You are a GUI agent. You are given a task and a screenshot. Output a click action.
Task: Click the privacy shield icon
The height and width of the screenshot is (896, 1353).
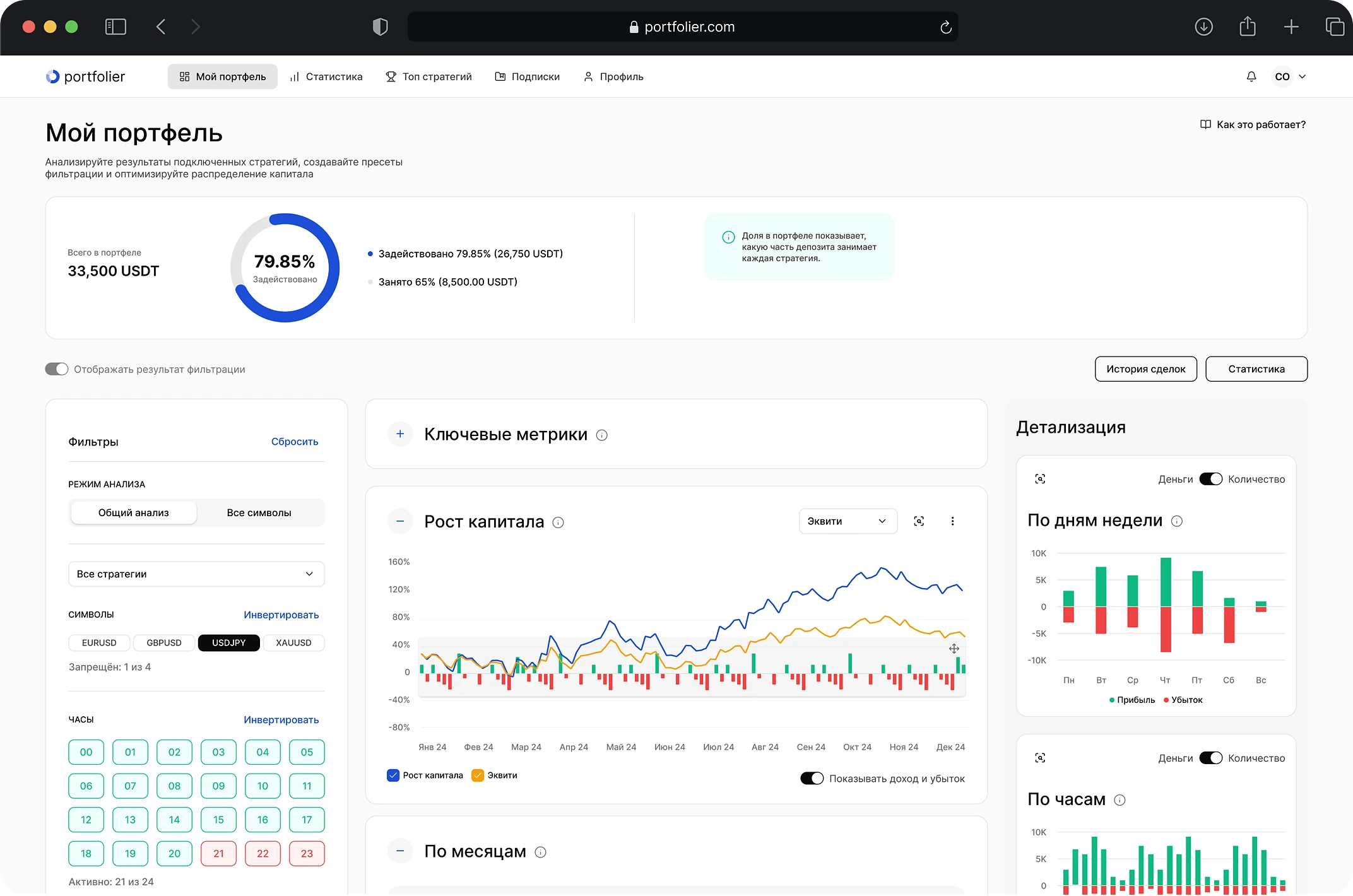coord(380,27)
